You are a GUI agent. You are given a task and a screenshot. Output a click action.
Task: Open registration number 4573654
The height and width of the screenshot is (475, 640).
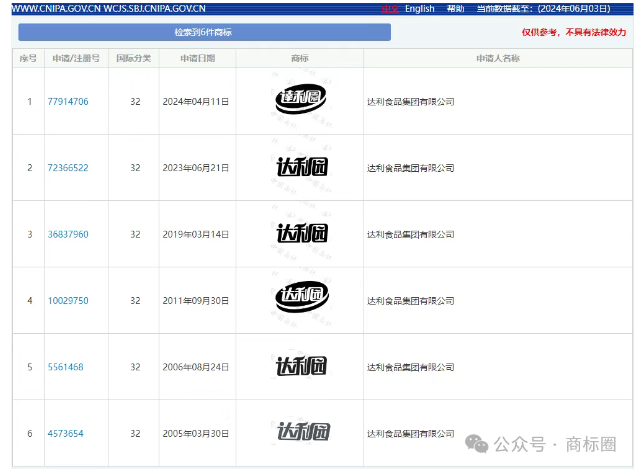(65, 433)
